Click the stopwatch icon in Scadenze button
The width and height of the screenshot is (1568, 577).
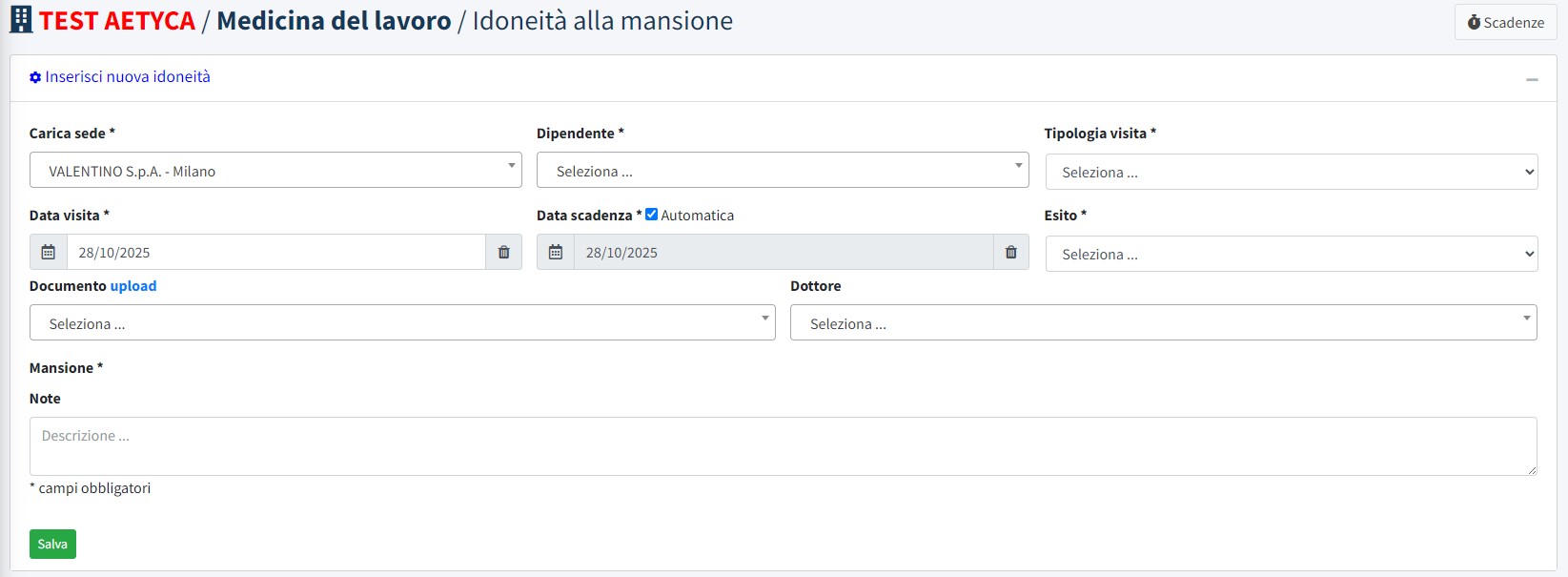click(1474, 22)
